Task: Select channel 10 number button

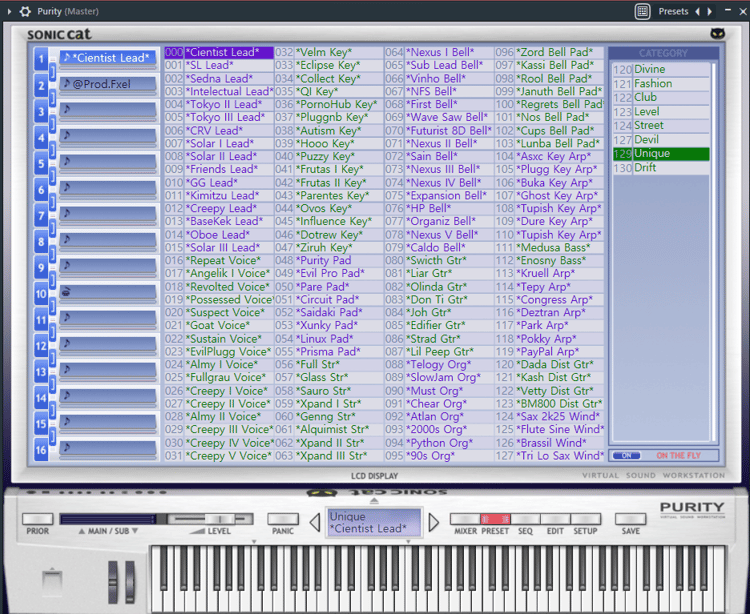Action: [41, 294]
